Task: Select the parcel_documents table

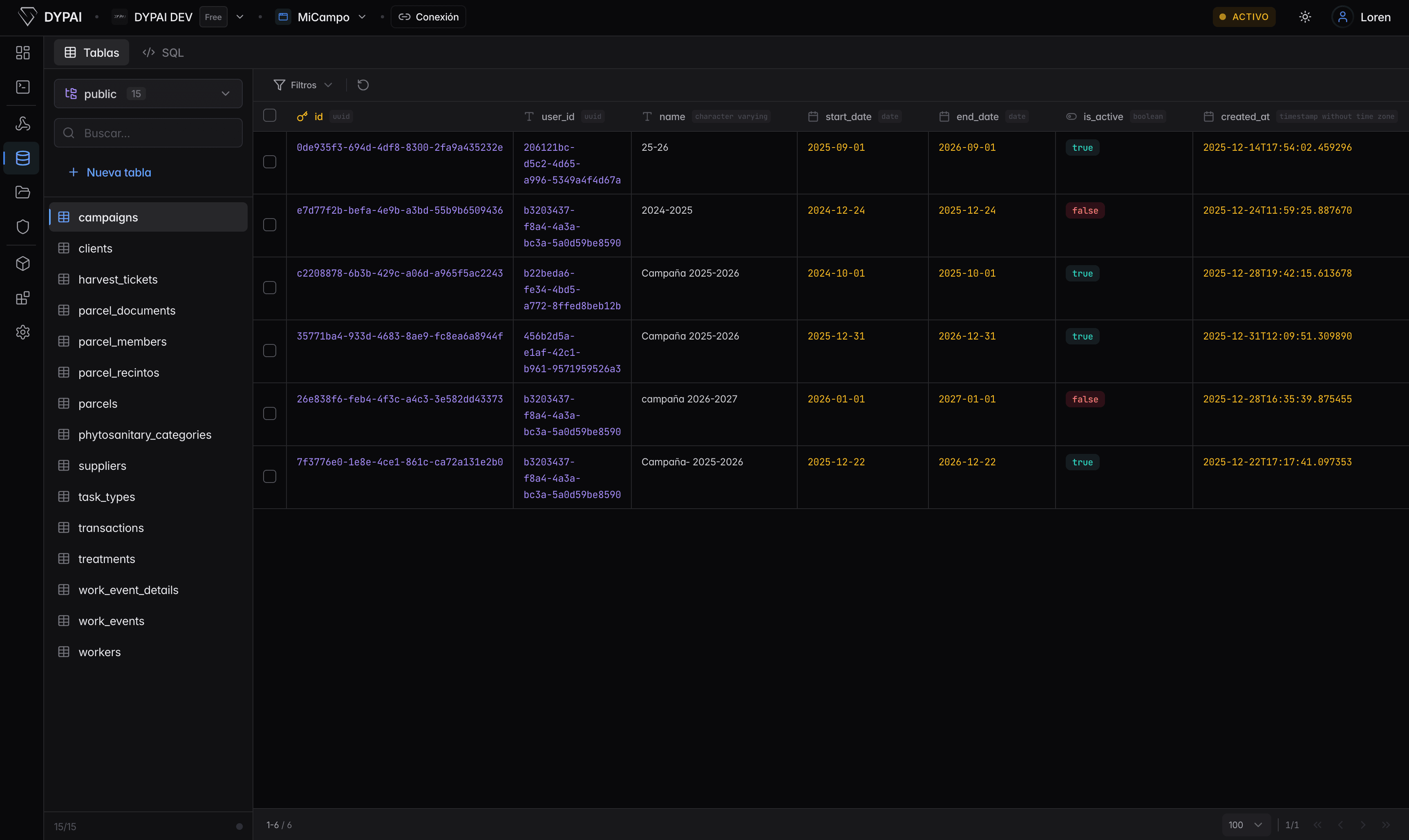Action: pyautogui.click(x=148, y=310)
